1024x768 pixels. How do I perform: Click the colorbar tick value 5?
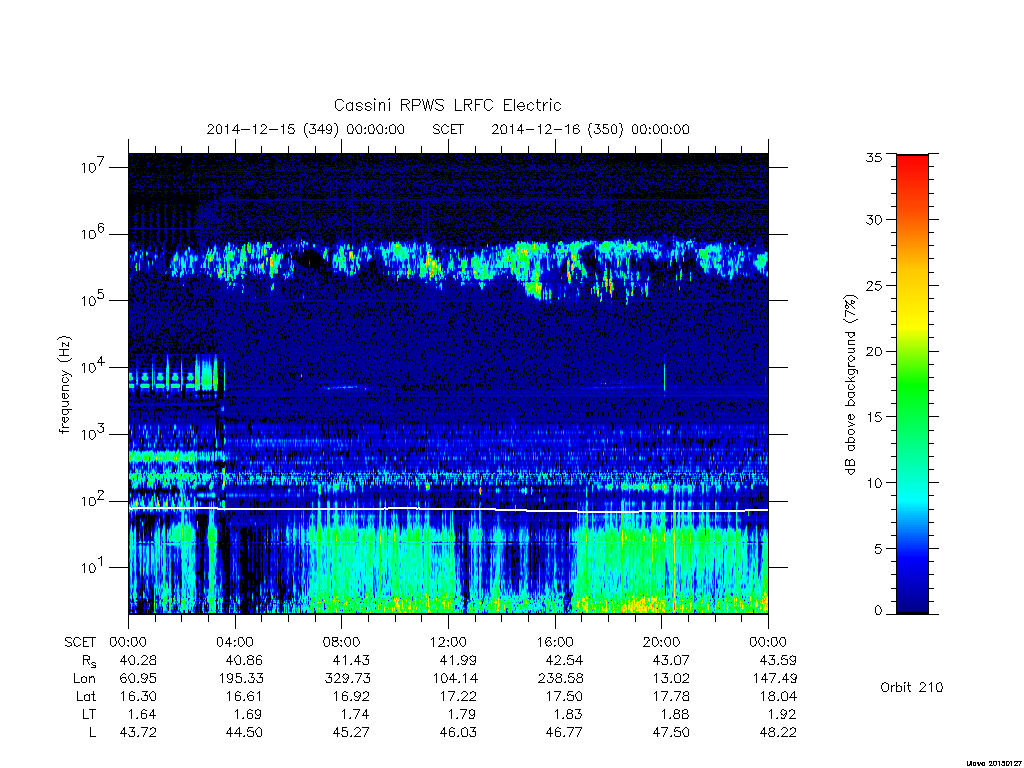tap(878, 549)
